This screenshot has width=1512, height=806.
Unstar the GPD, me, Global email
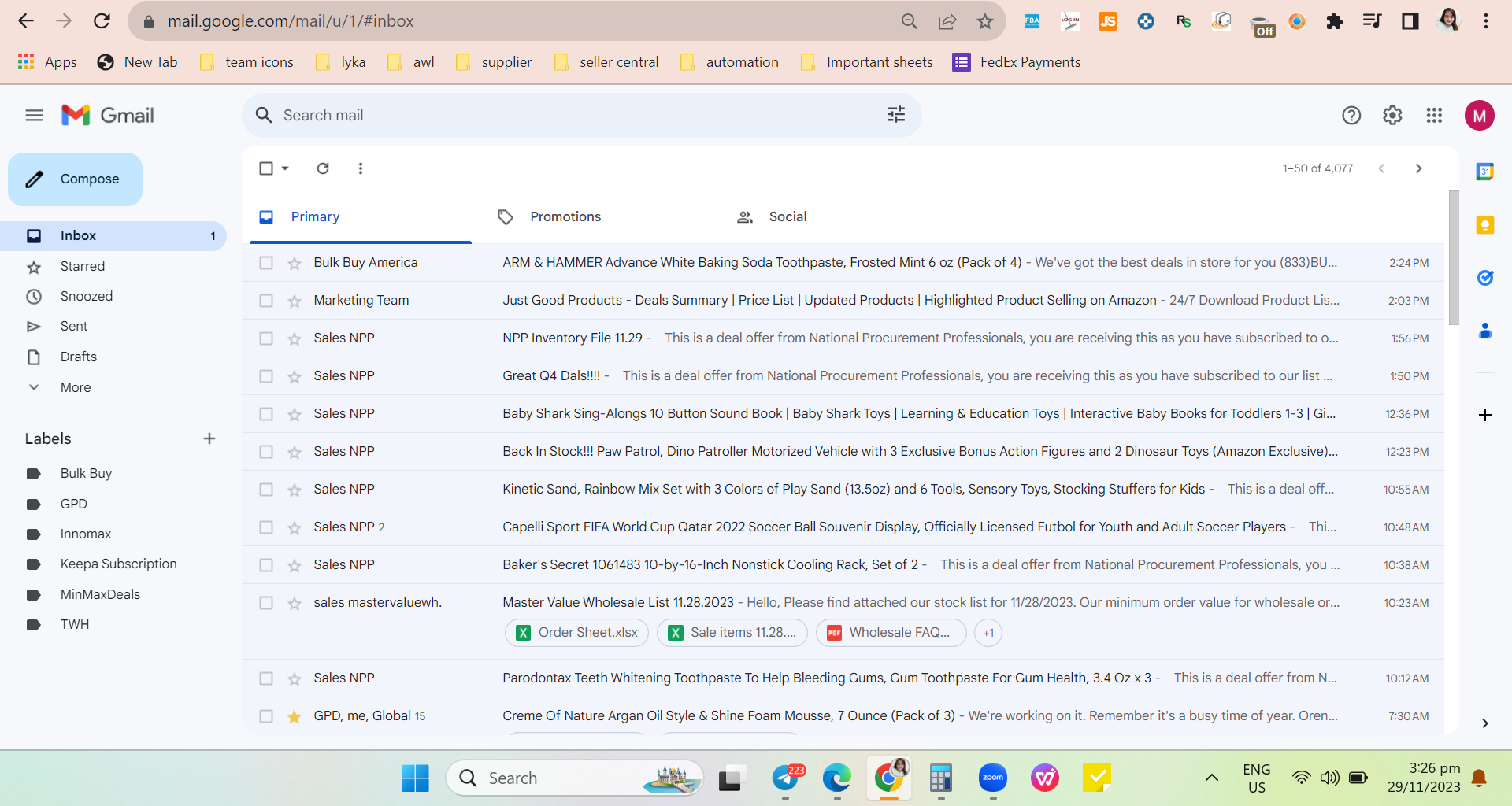(295, 716)
